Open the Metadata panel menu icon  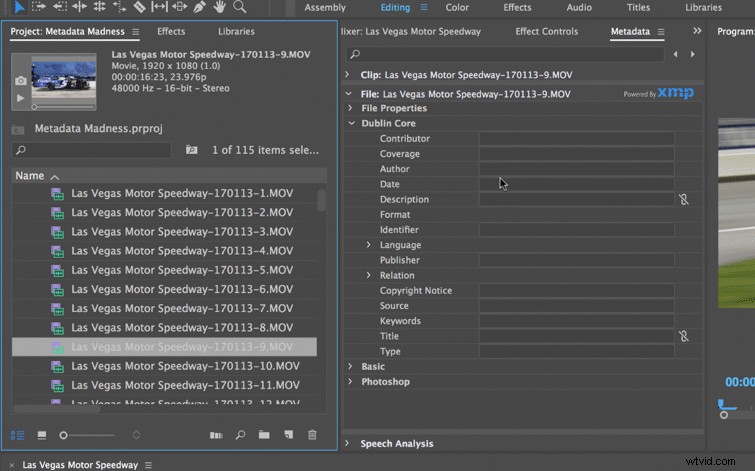[661, 32]
